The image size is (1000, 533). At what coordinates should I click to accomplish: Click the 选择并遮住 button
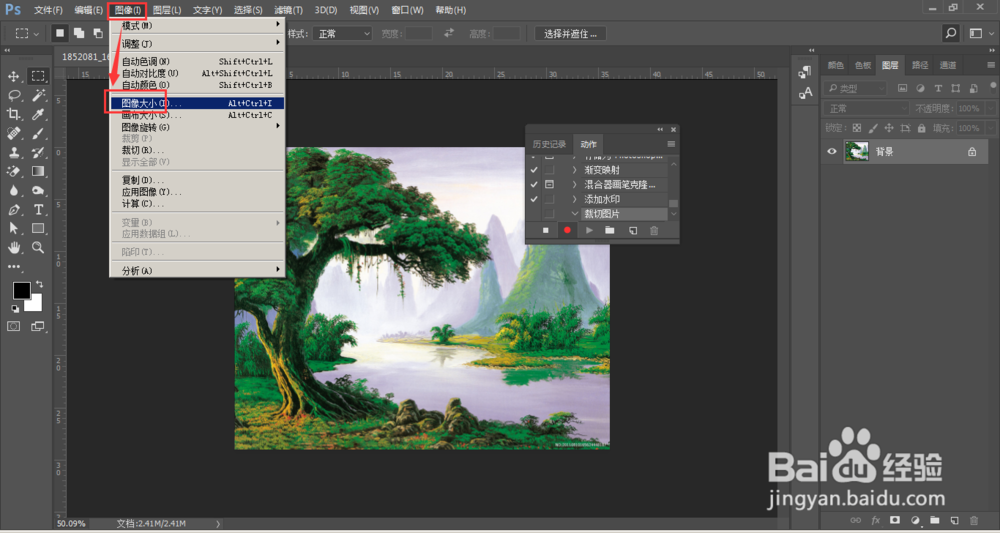click(570, 34)
